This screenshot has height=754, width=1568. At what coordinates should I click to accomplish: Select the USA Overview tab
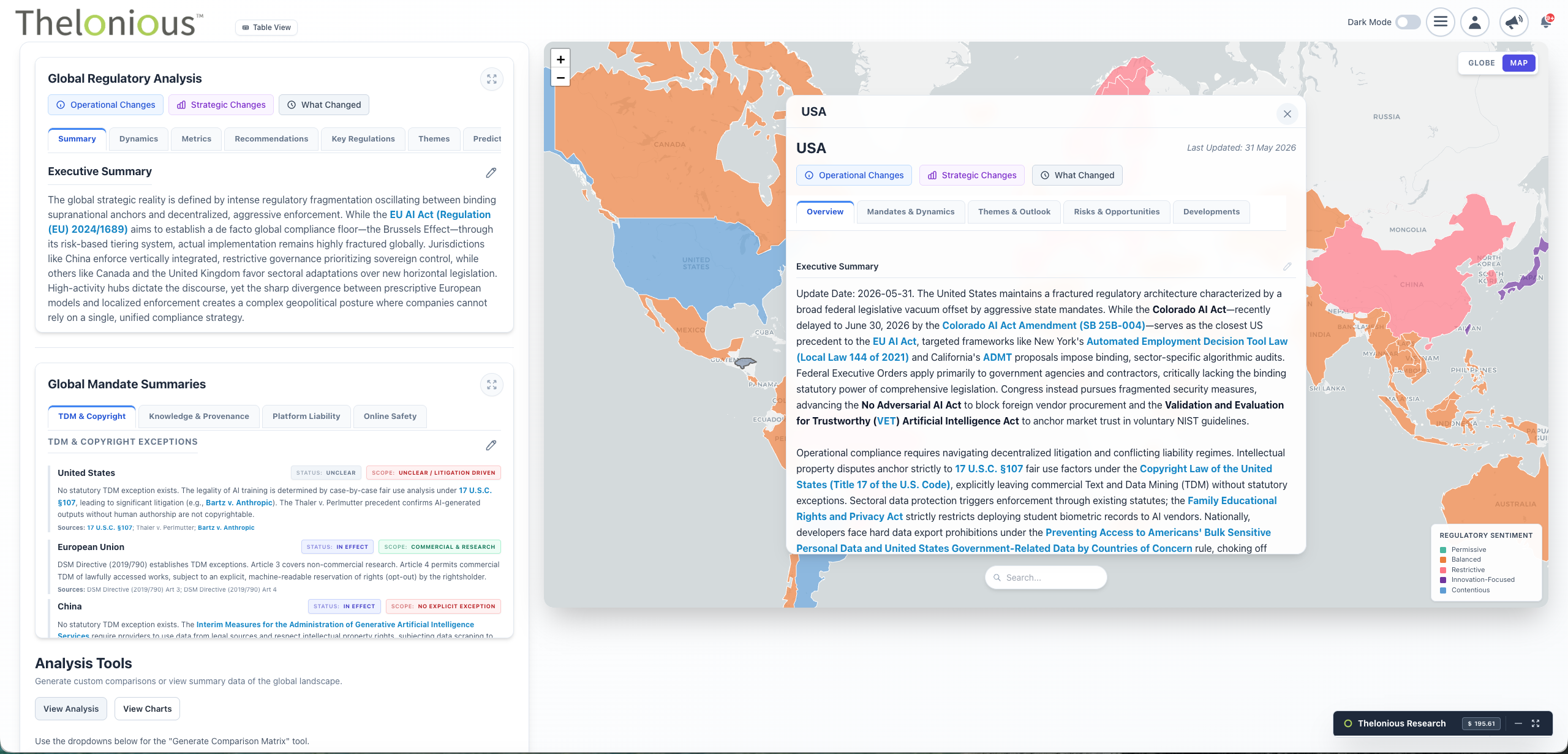[825, 212]
